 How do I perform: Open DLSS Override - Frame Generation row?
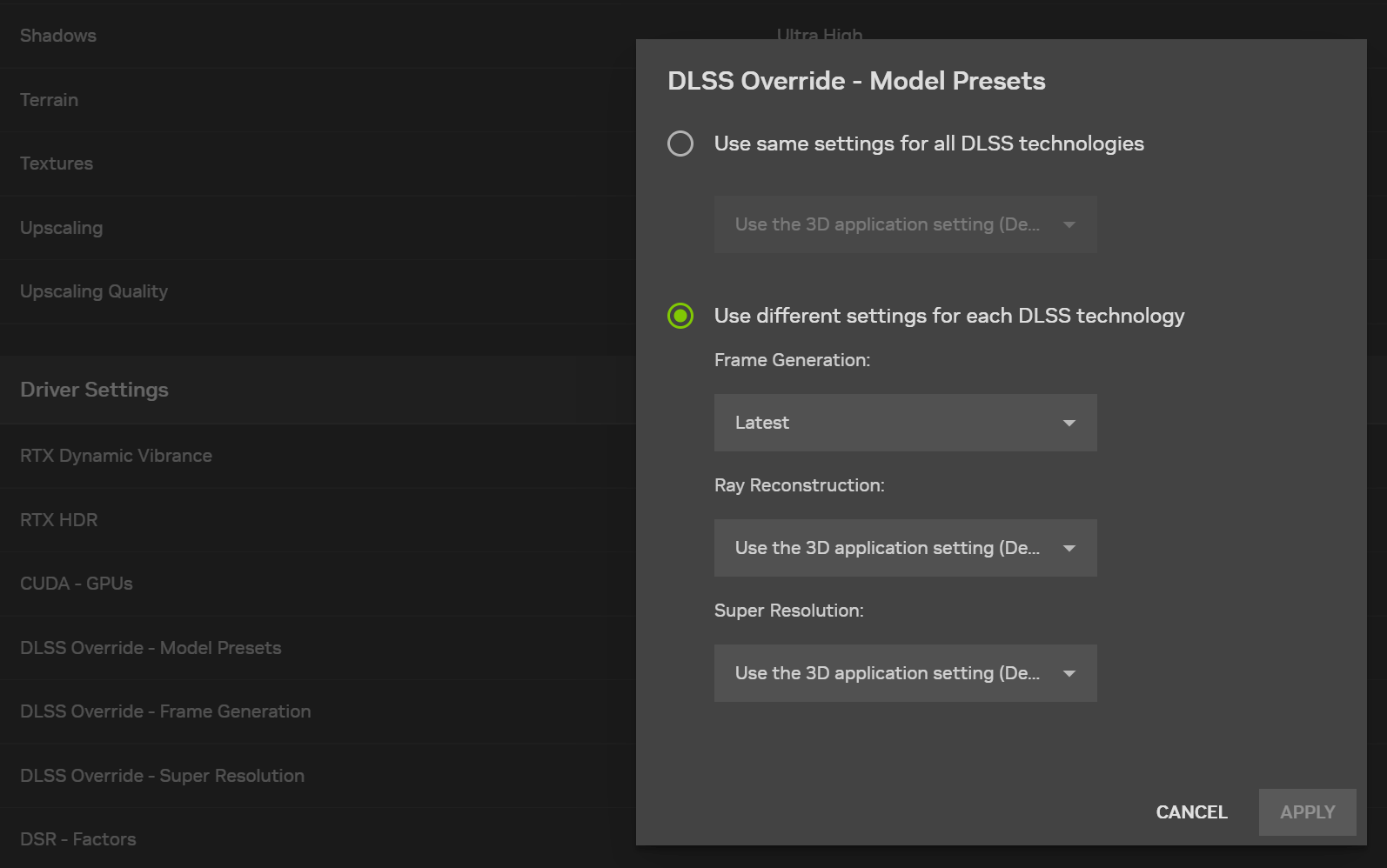click(165, 711)
